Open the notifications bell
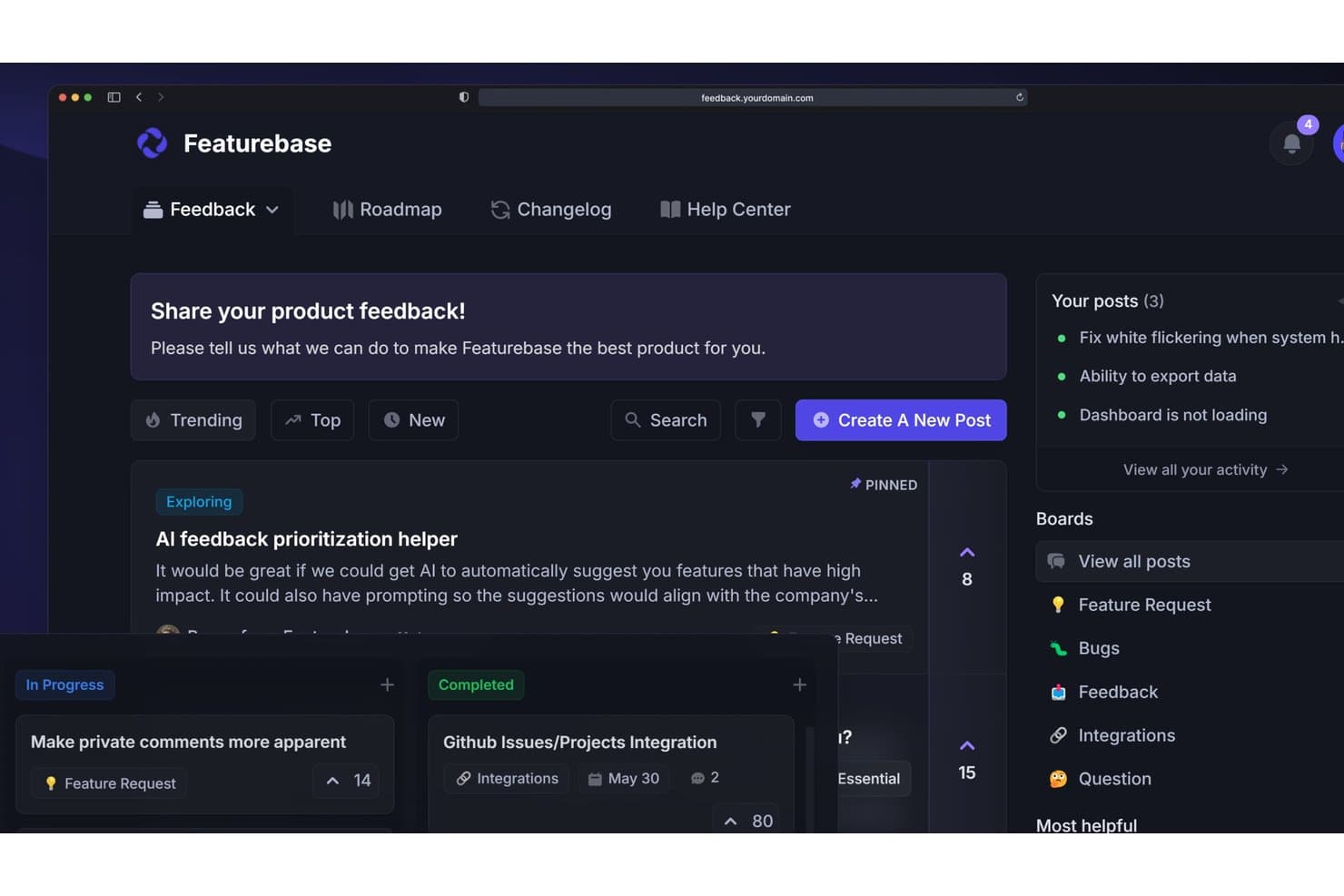Viewport: 1344px width, 896px height. (x=1291, y=143)
